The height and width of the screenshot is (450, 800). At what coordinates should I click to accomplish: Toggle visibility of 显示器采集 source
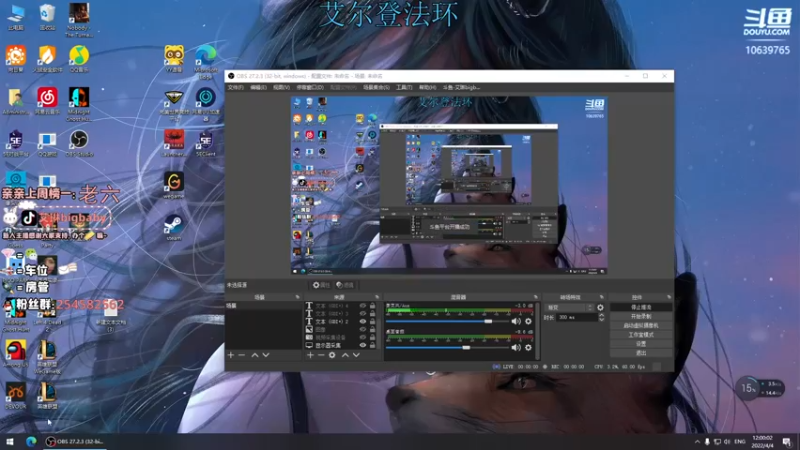[x=363, y=345]
